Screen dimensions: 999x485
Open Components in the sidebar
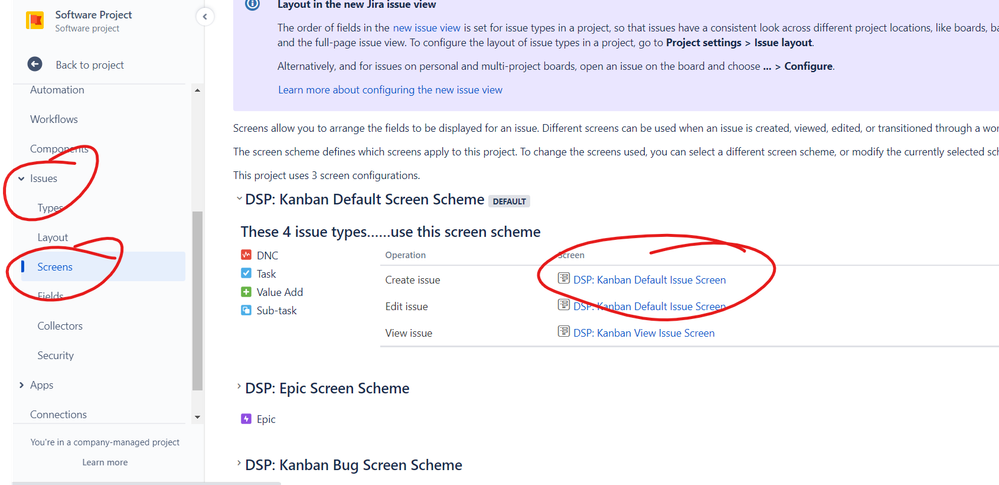tap(59, 148)
